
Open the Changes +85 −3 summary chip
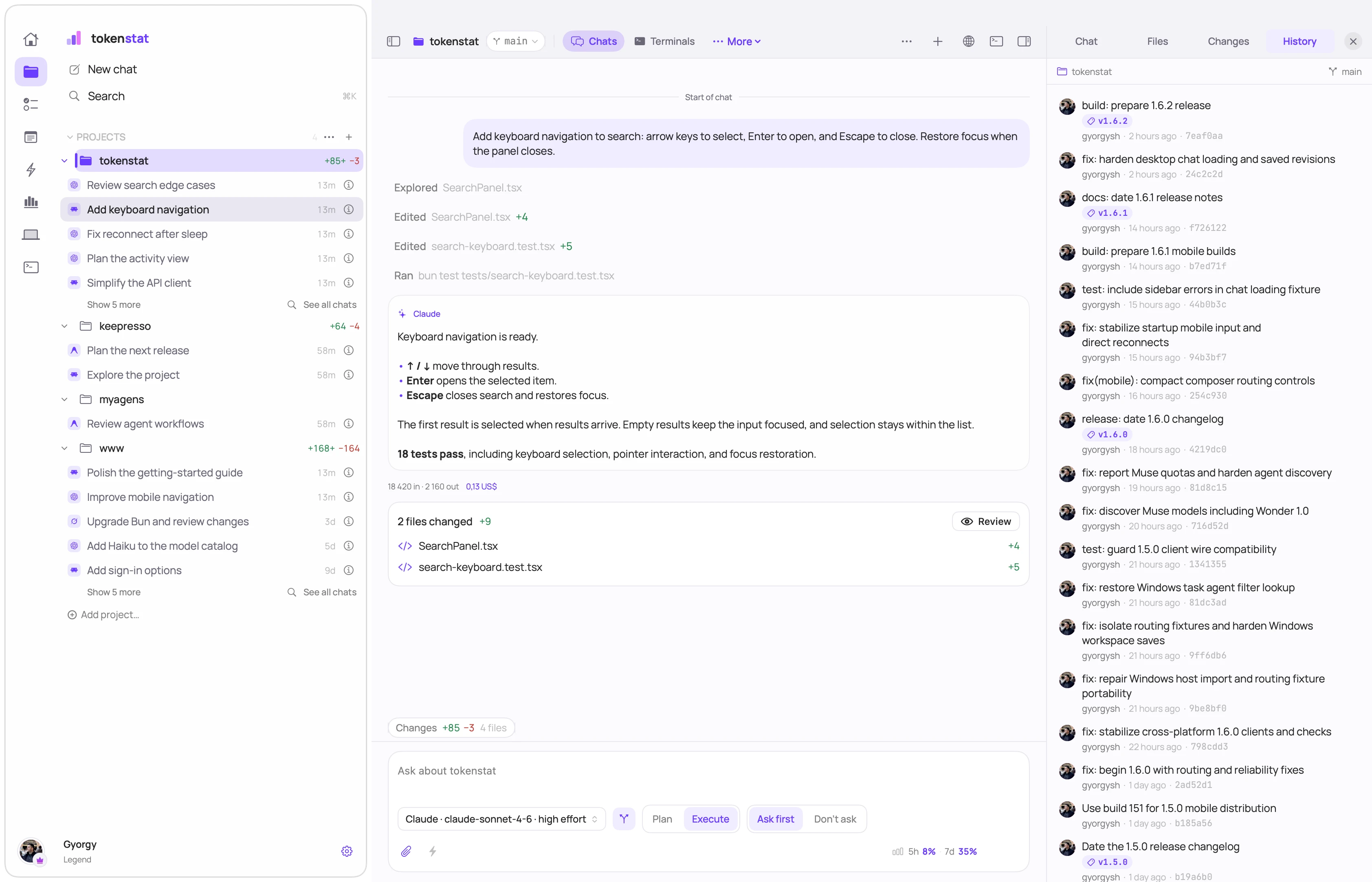coord(451,728)
